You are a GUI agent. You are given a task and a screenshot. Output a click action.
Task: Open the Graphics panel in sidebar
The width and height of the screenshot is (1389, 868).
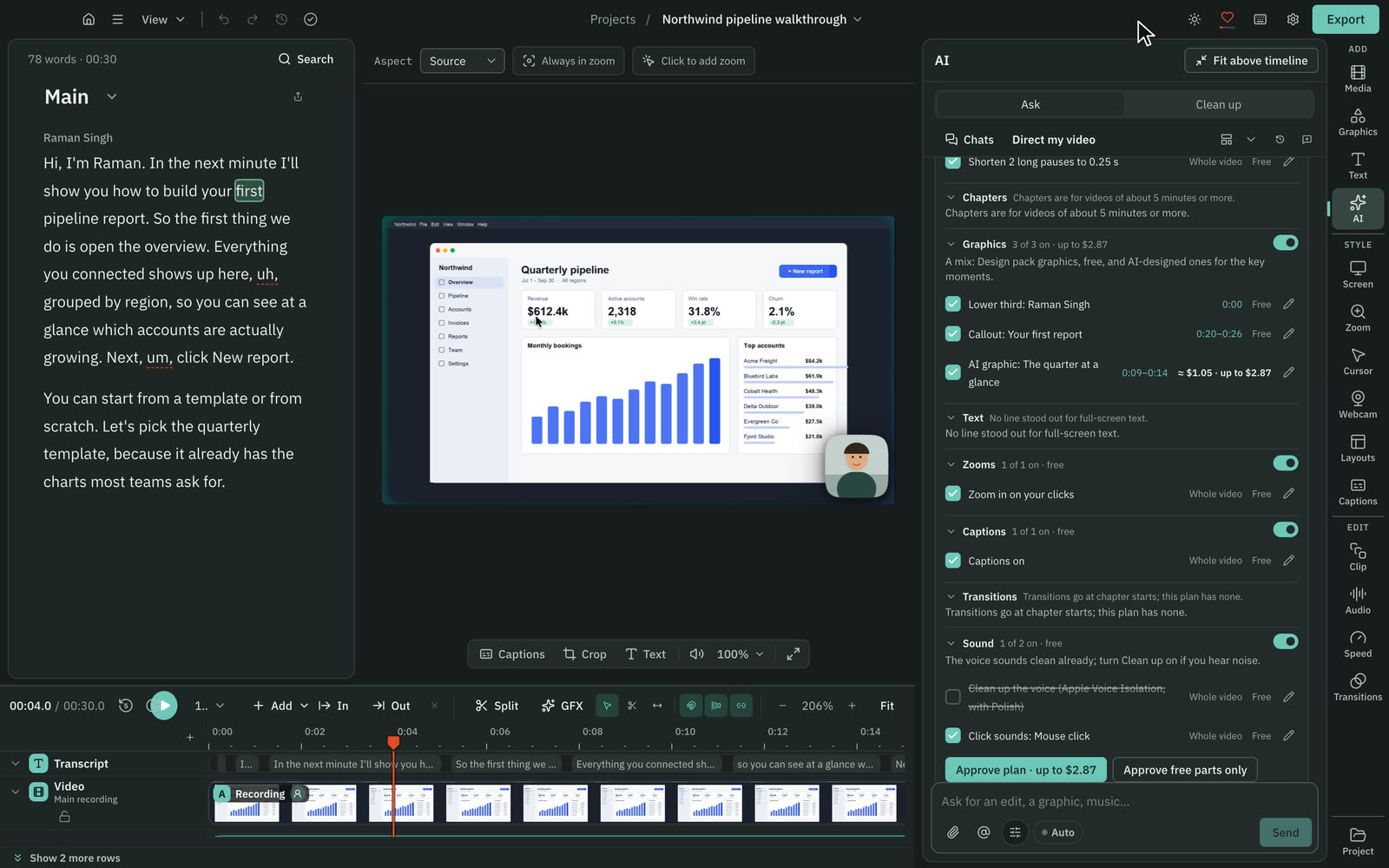[x=1358, y=122]
